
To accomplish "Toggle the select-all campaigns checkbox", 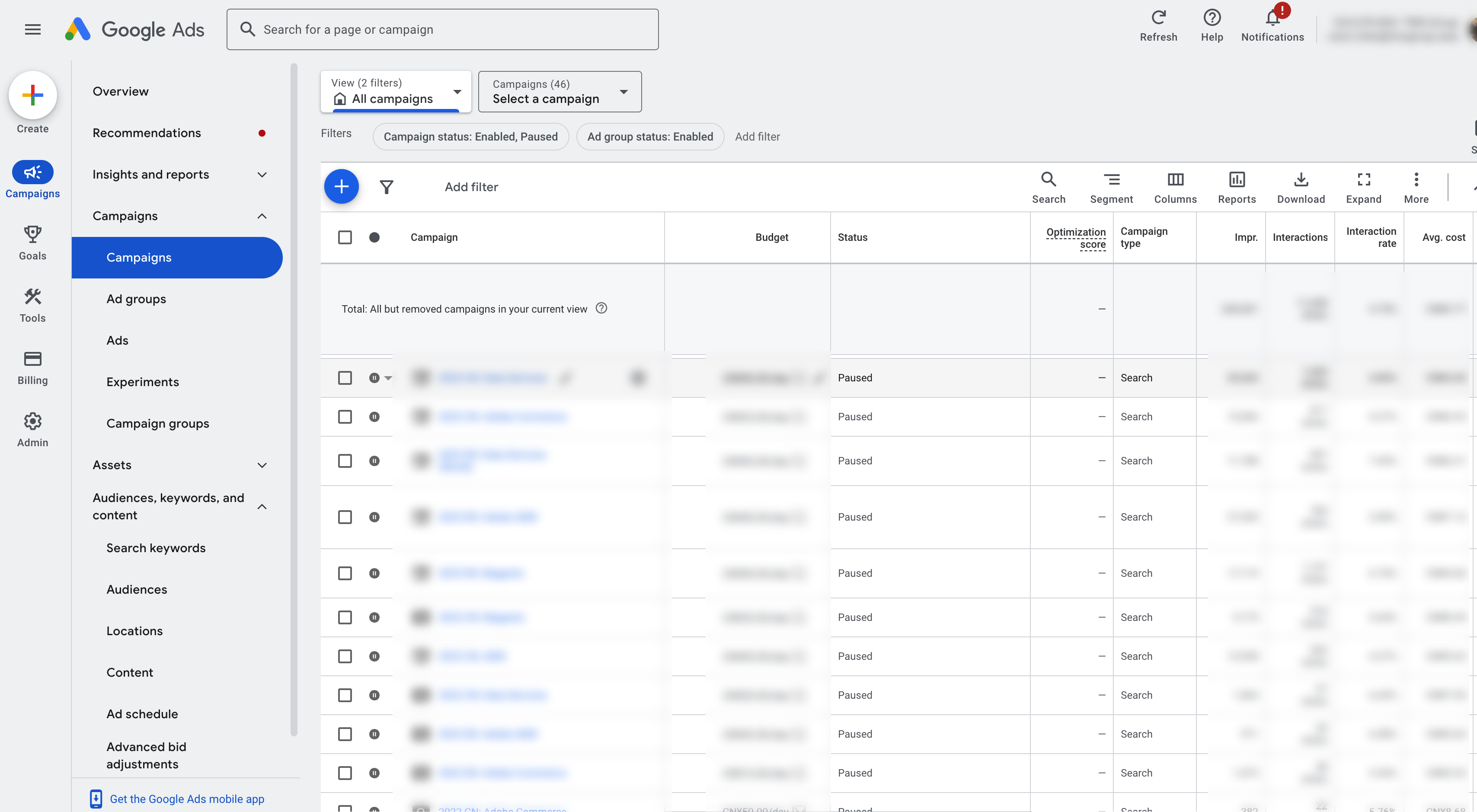I will [345, 237].
